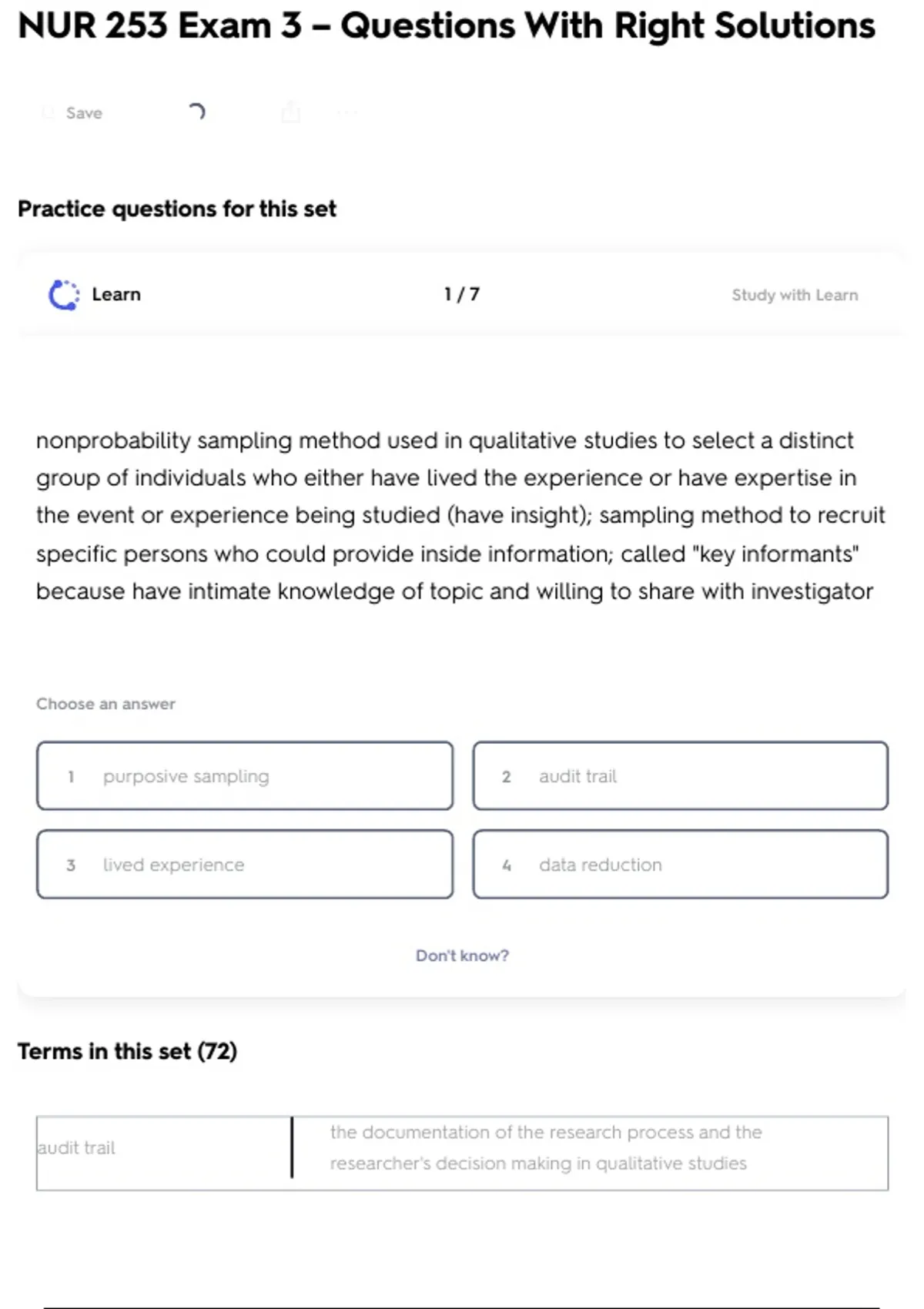Select answer 2 audit trail
924x1309 pixels.
680,776
